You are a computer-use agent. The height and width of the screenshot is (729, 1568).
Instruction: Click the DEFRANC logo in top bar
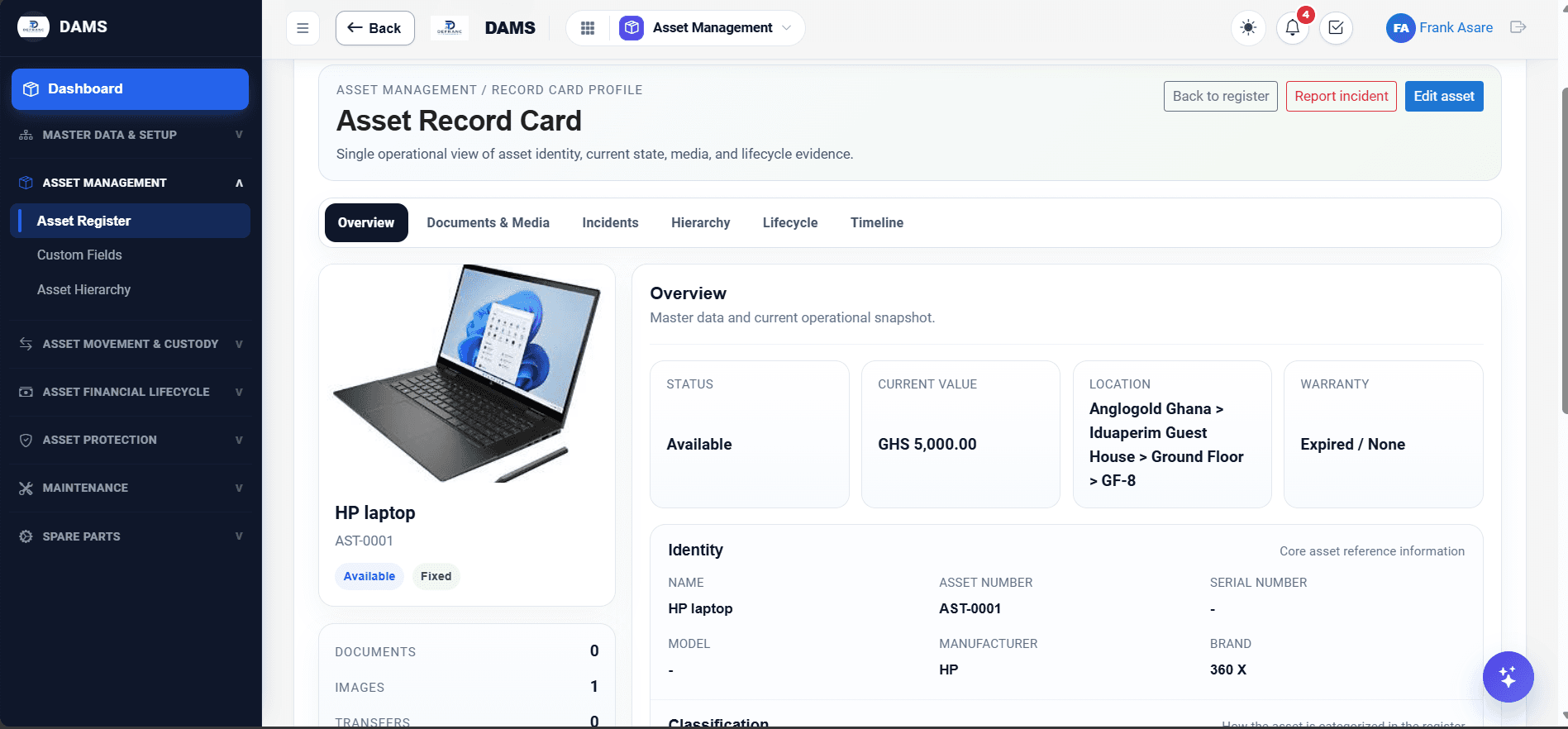450,28
